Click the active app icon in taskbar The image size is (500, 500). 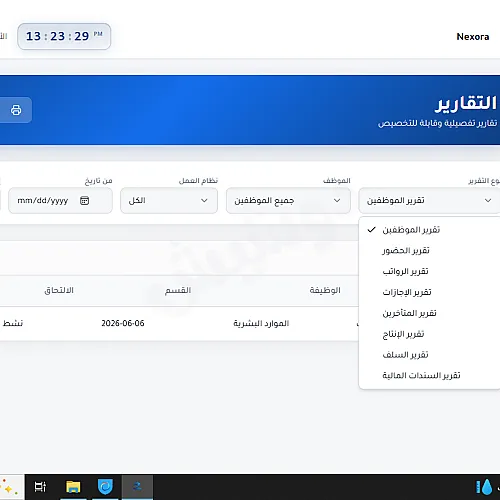pos(137,487)
